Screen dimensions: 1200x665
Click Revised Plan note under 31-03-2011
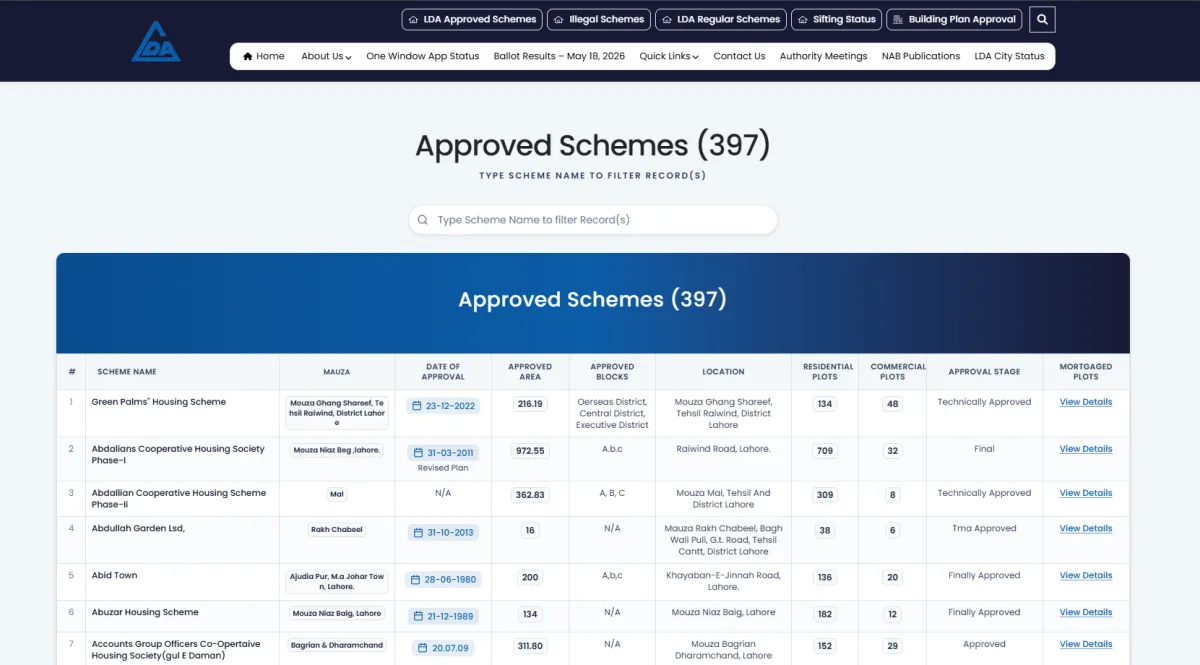click(443, 468)
